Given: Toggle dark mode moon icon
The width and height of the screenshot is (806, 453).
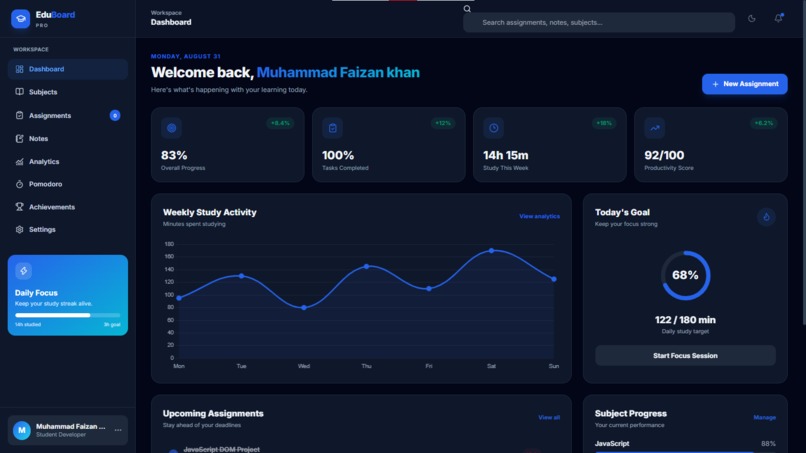Looking at the screenshot, I should click(752, 19).
